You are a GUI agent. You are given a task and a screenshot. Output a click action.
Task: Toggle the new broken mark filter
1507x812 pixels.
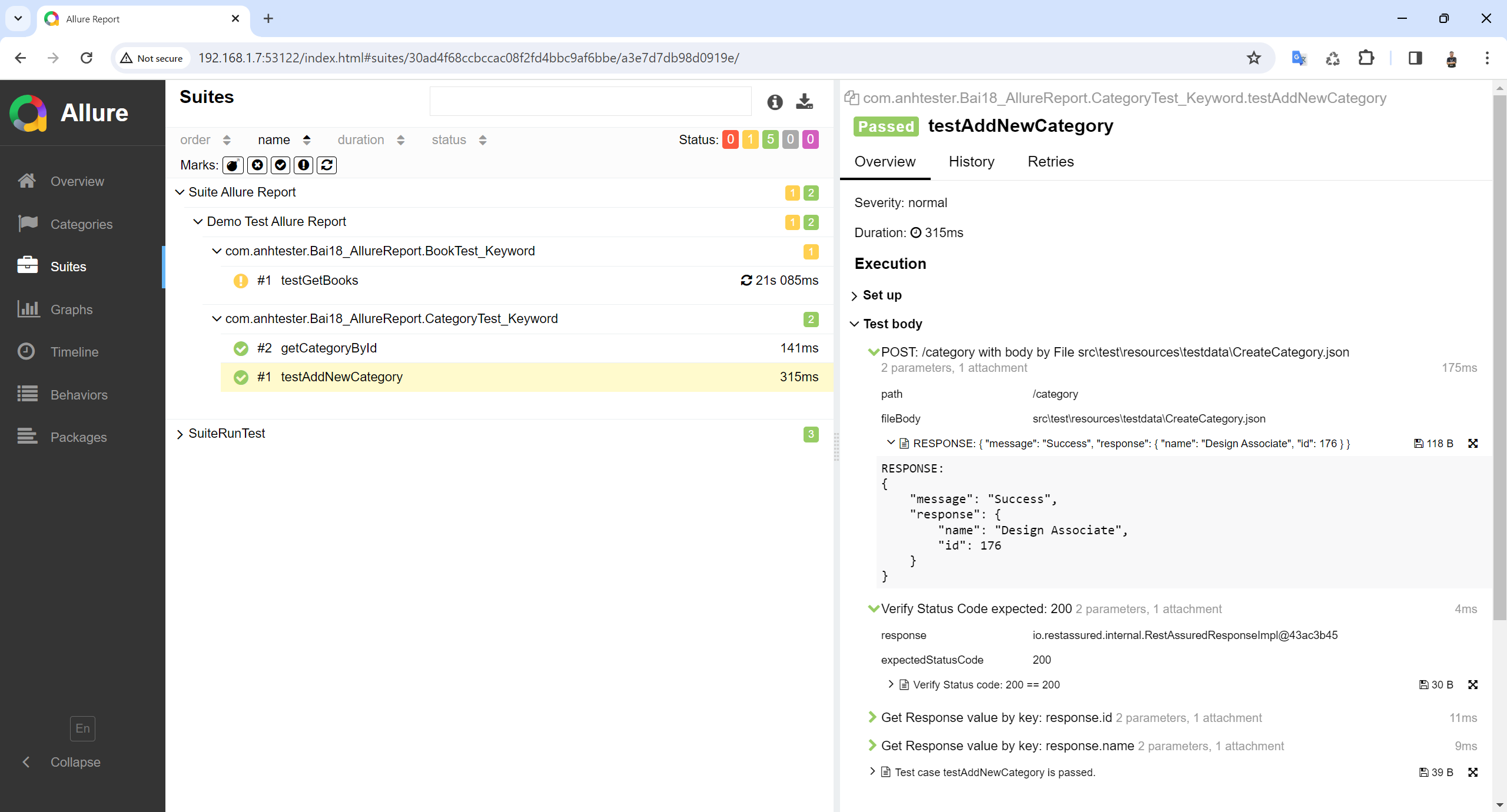click(x=304, y=165)
